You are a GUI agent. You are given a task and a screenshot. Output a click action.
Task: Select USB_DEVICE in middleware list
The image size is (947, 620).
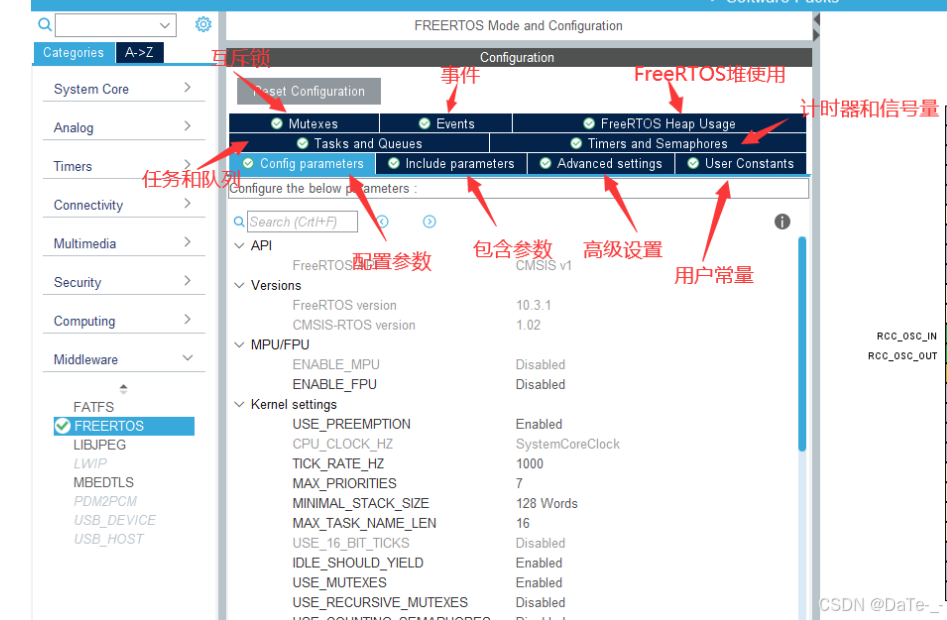[x=115, y=520]
